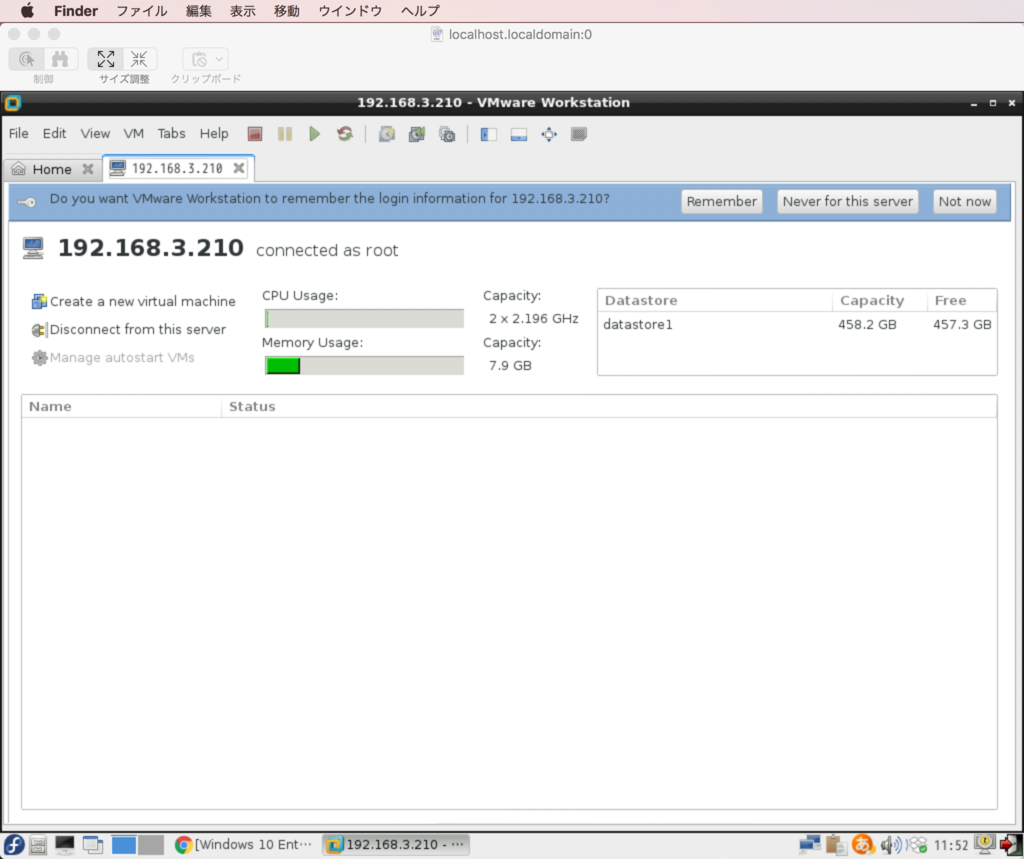The width and height of the screenshot is (1024, 859).
Task: Click the 457.3 GB free cell
Action: [962, 324]
